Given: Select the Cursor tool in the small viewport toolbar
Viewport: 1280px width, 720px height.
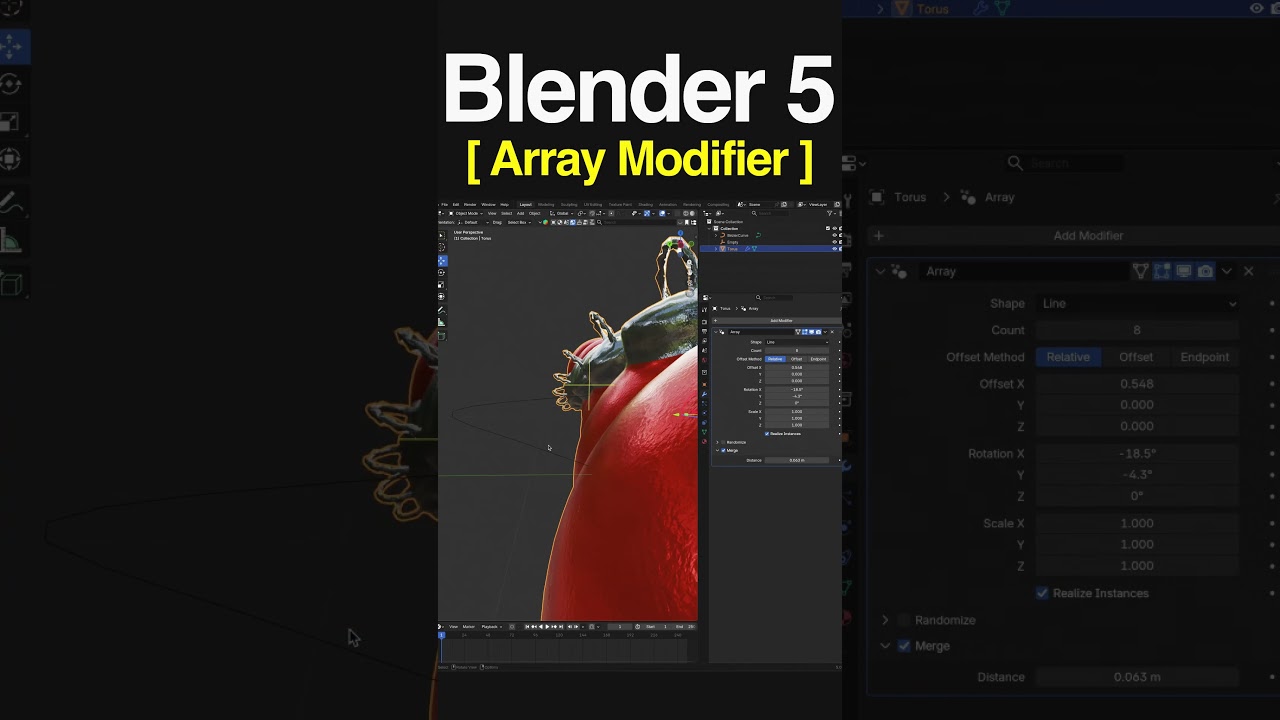Looking at the screenshot, I should pyautogui.click(x=441, y=247).
